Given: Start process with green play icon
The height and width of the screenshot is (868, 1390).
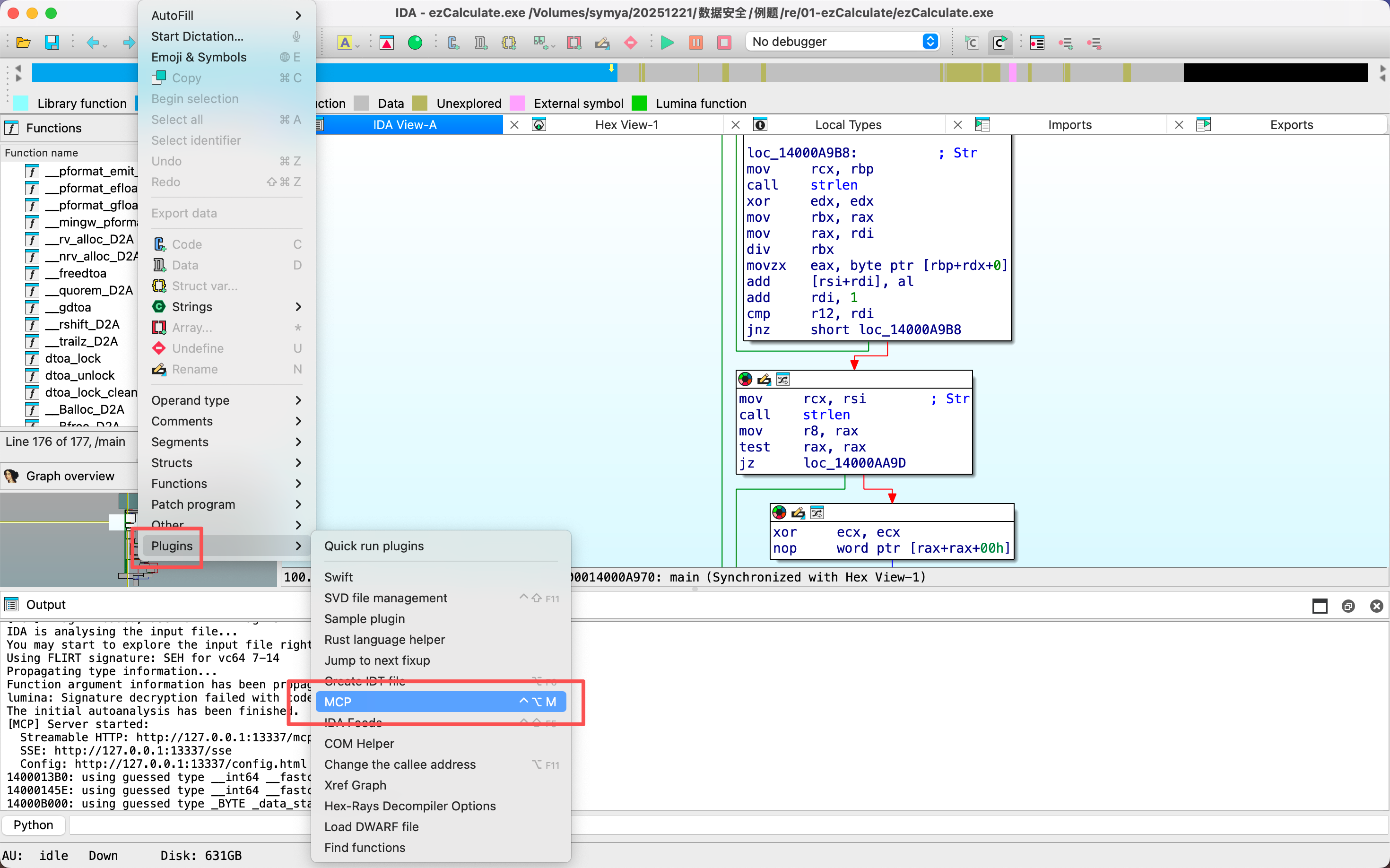Looking at the screenshot, I should pyautogui.click(x=667, y=43).
